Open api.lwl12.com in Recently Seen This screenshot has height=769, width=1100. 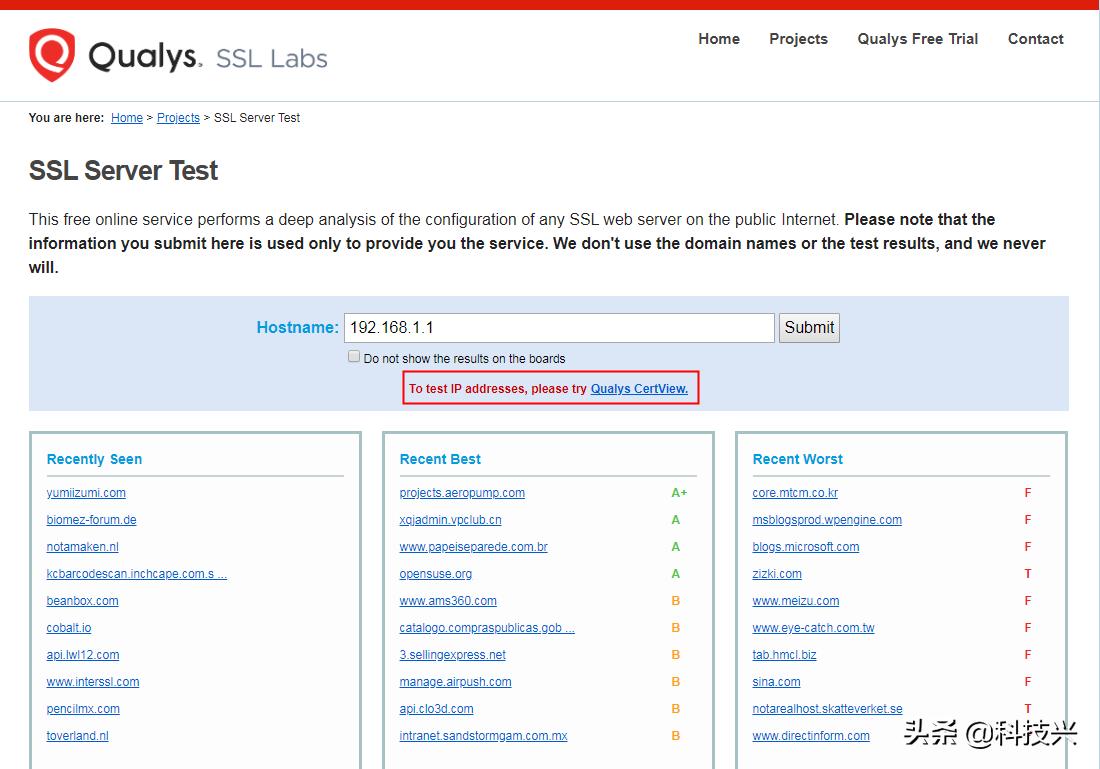pyautogui.click(x=83, y=655)
